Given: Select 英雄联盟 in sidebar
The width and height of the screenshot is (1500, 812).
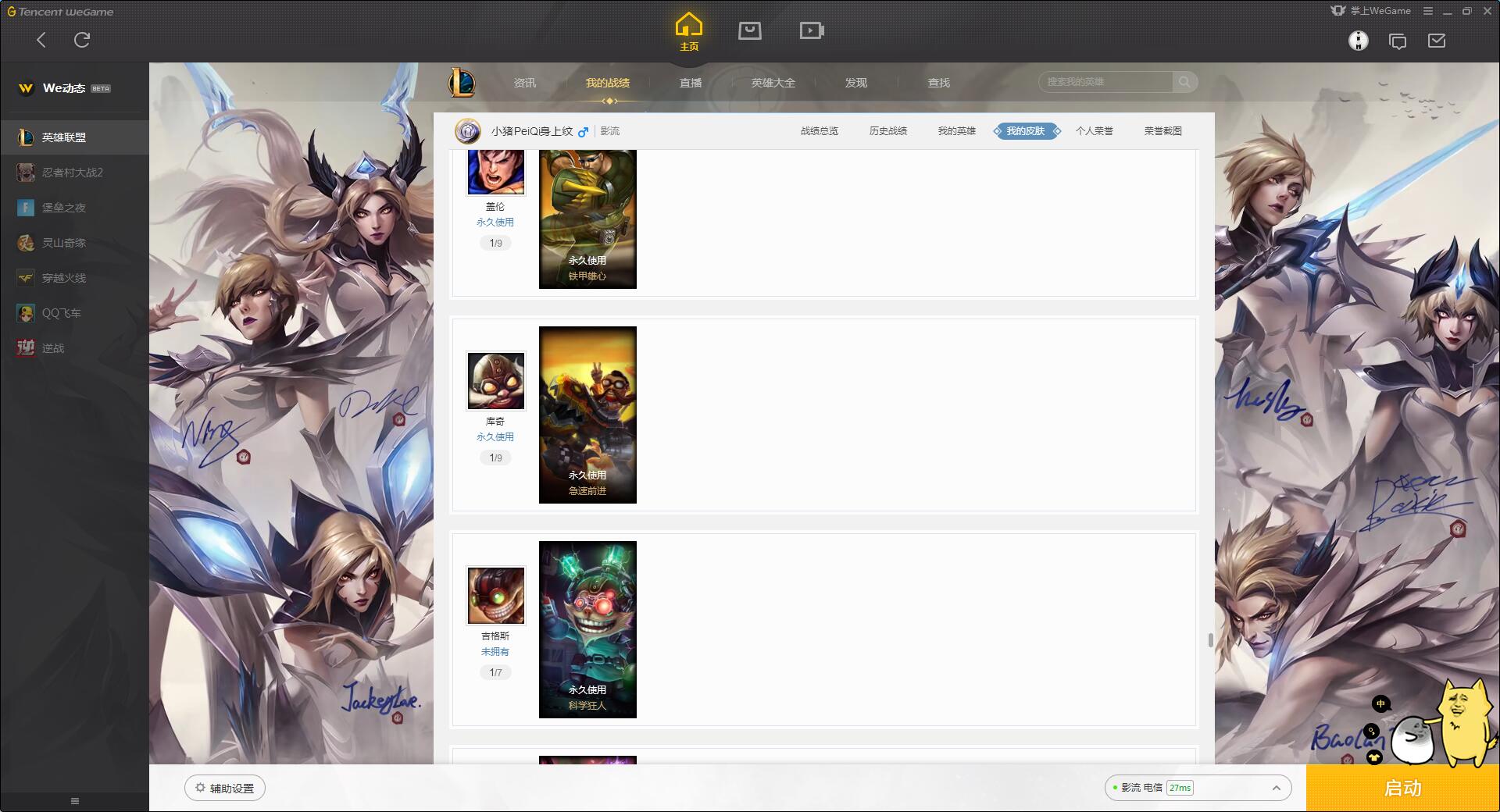Looking at the screenshot, I should [x=74, y=137].
